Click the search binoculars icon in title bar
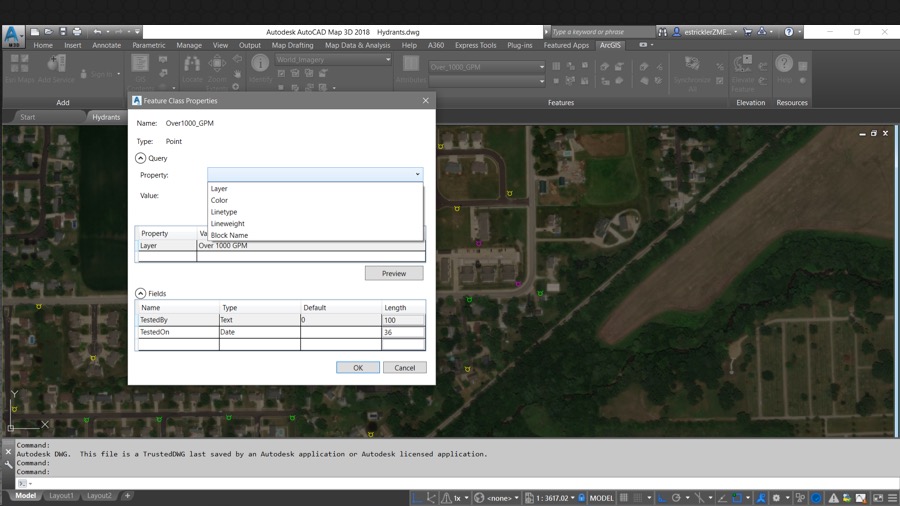Viewport: 900px width, 506px height. coord(662,32)
